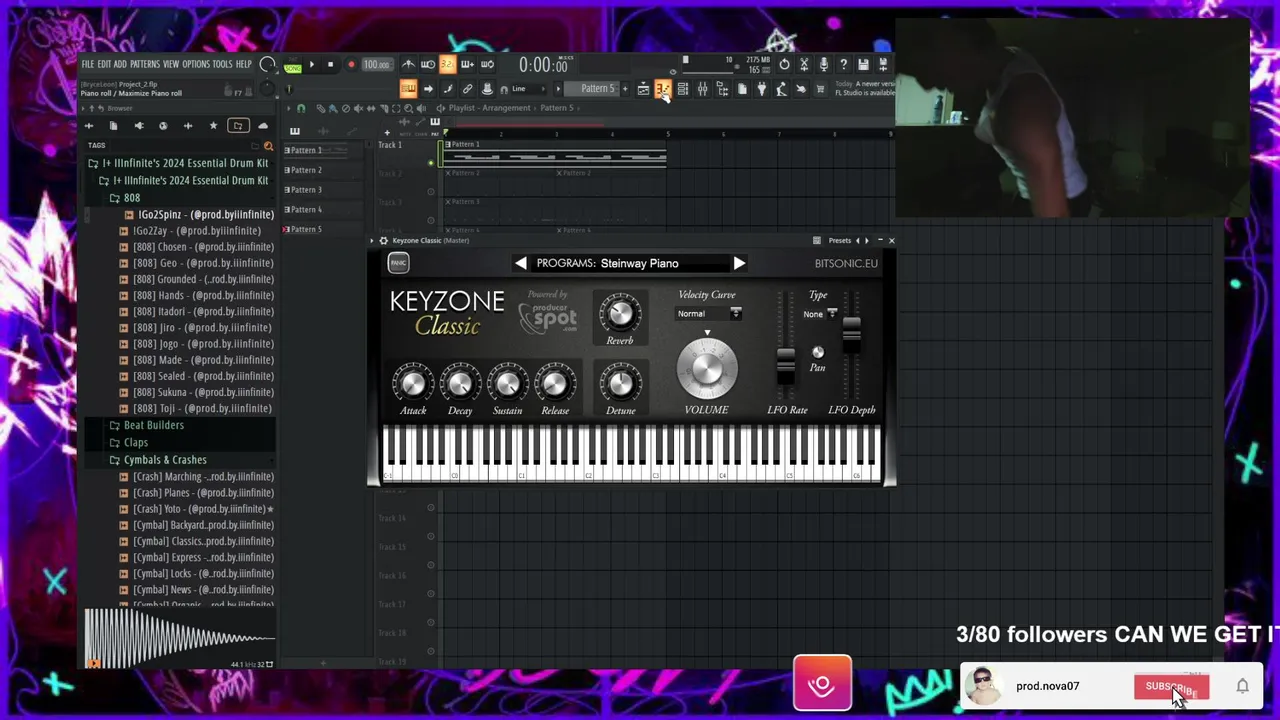Toggle the recording countdown button

coord(448,64)
